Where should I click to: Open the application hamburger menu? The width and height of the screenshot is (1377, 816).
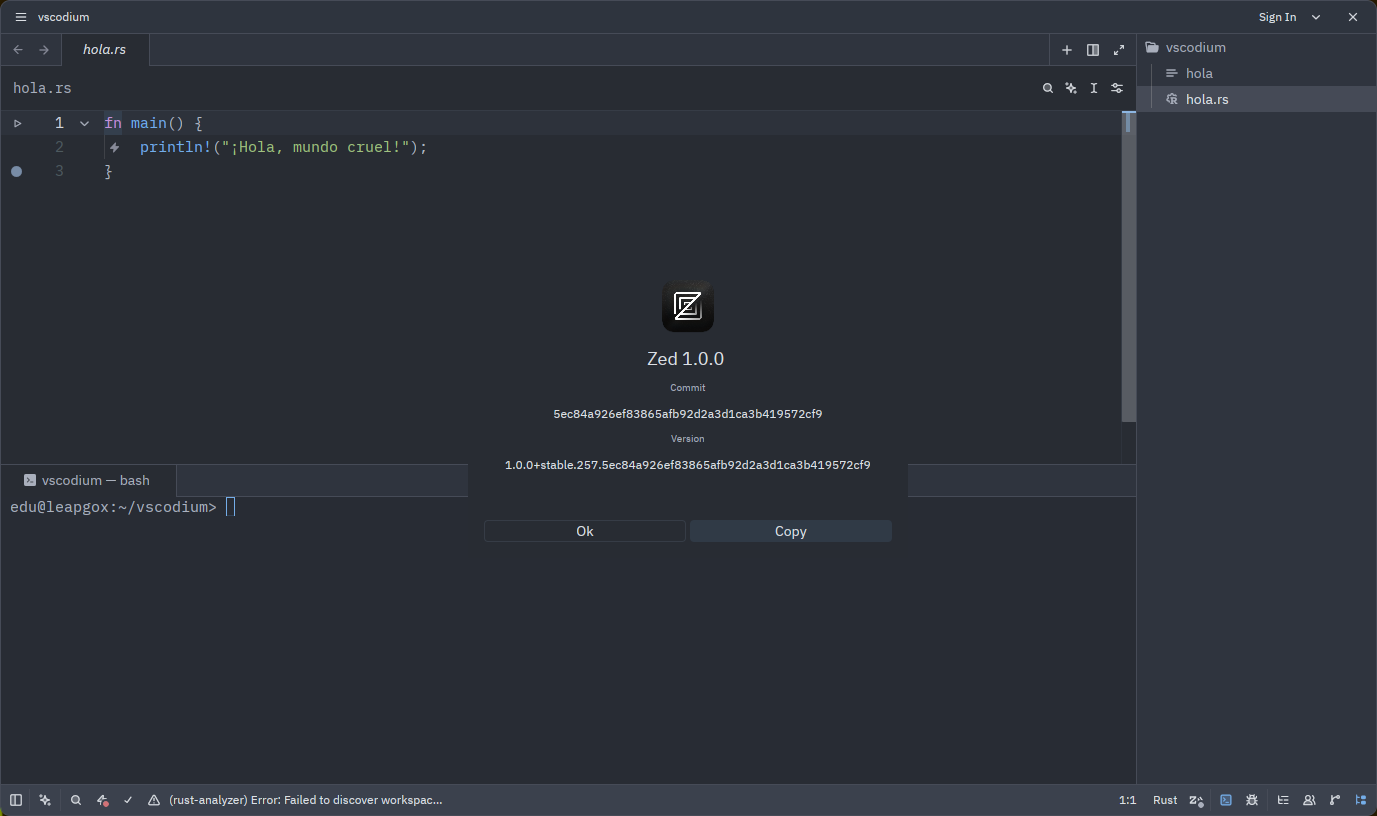point(20,17)
